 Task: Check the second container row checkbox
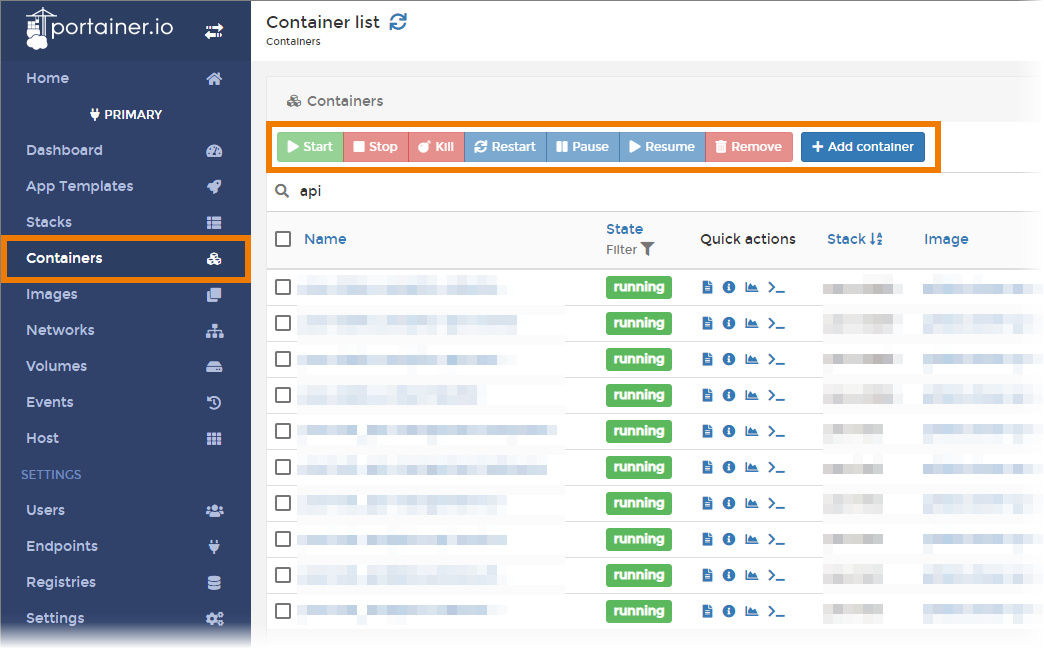click(283, 323)
